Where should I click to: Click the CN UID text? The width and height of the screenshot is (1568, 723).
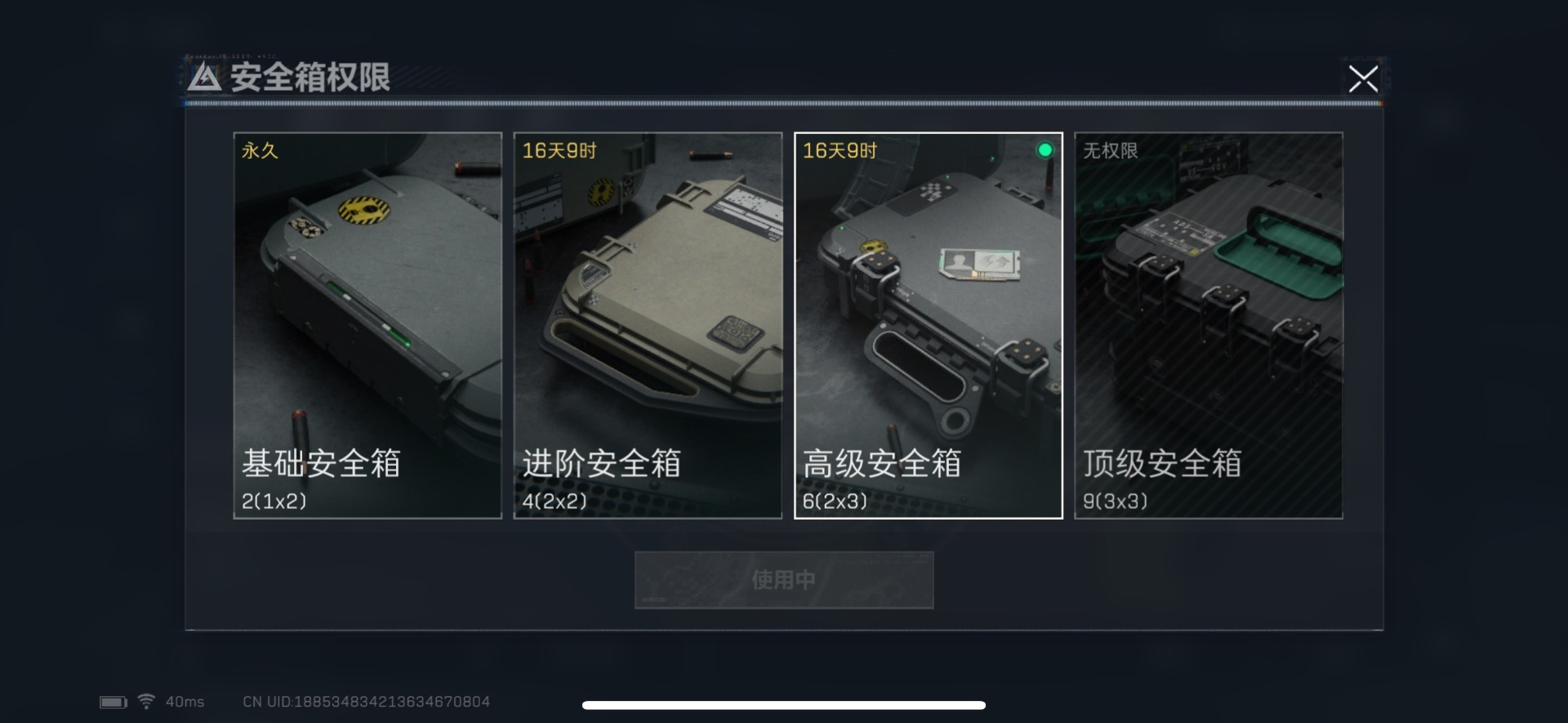[366, 702]
